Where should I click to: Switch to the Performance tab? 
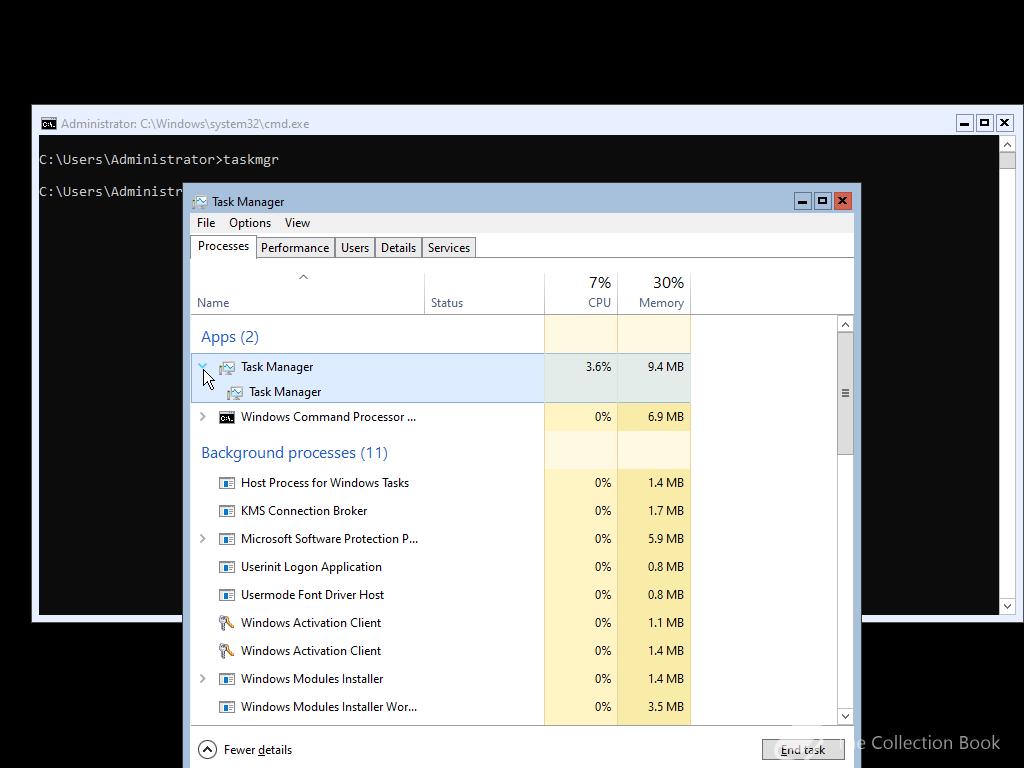pyautogui.click(x=295, y=248)
